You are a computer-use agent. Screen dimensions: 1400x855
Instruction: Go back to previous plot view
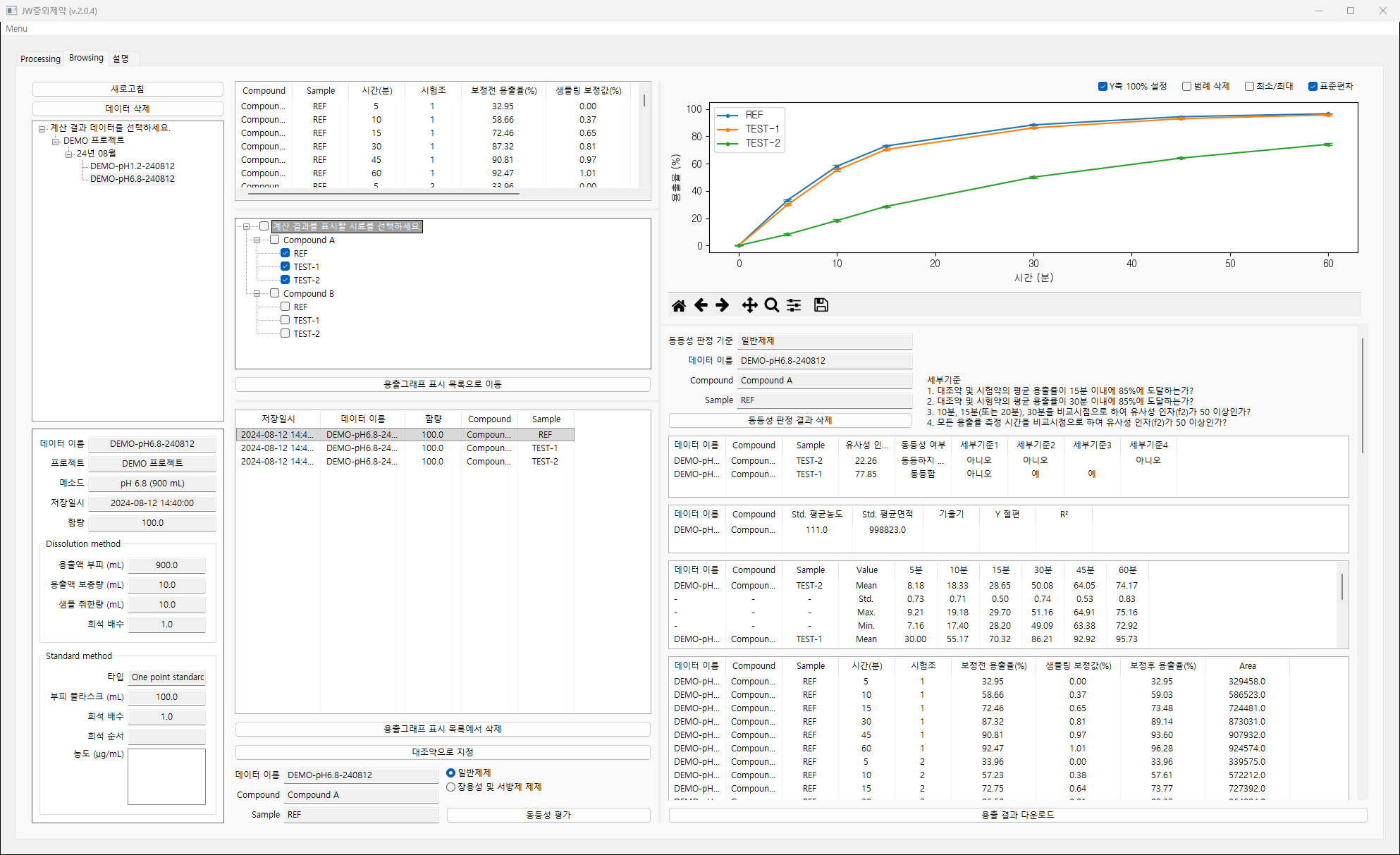pyautogui.click(x=701, y=305)
